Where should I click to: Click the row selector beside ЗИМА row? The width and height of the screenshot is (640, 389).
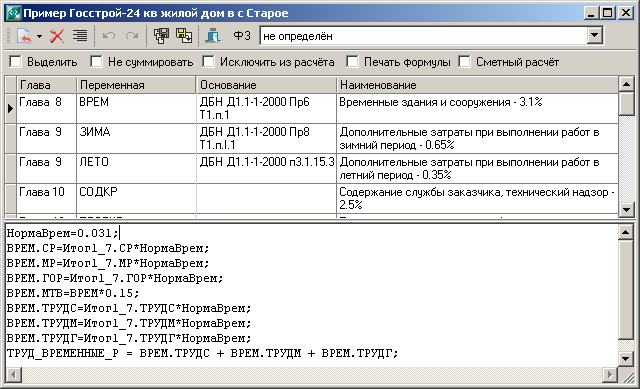pos(10,139)
